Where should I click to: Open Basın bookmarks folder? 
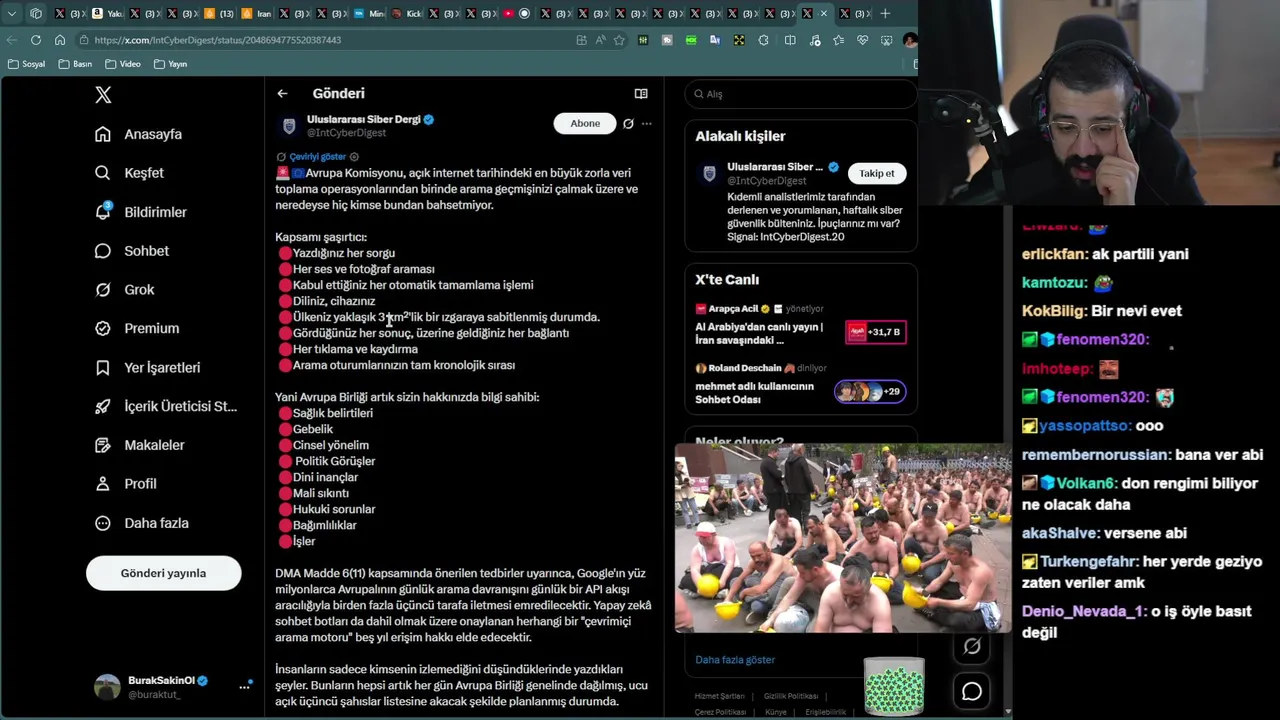(76, 64)
